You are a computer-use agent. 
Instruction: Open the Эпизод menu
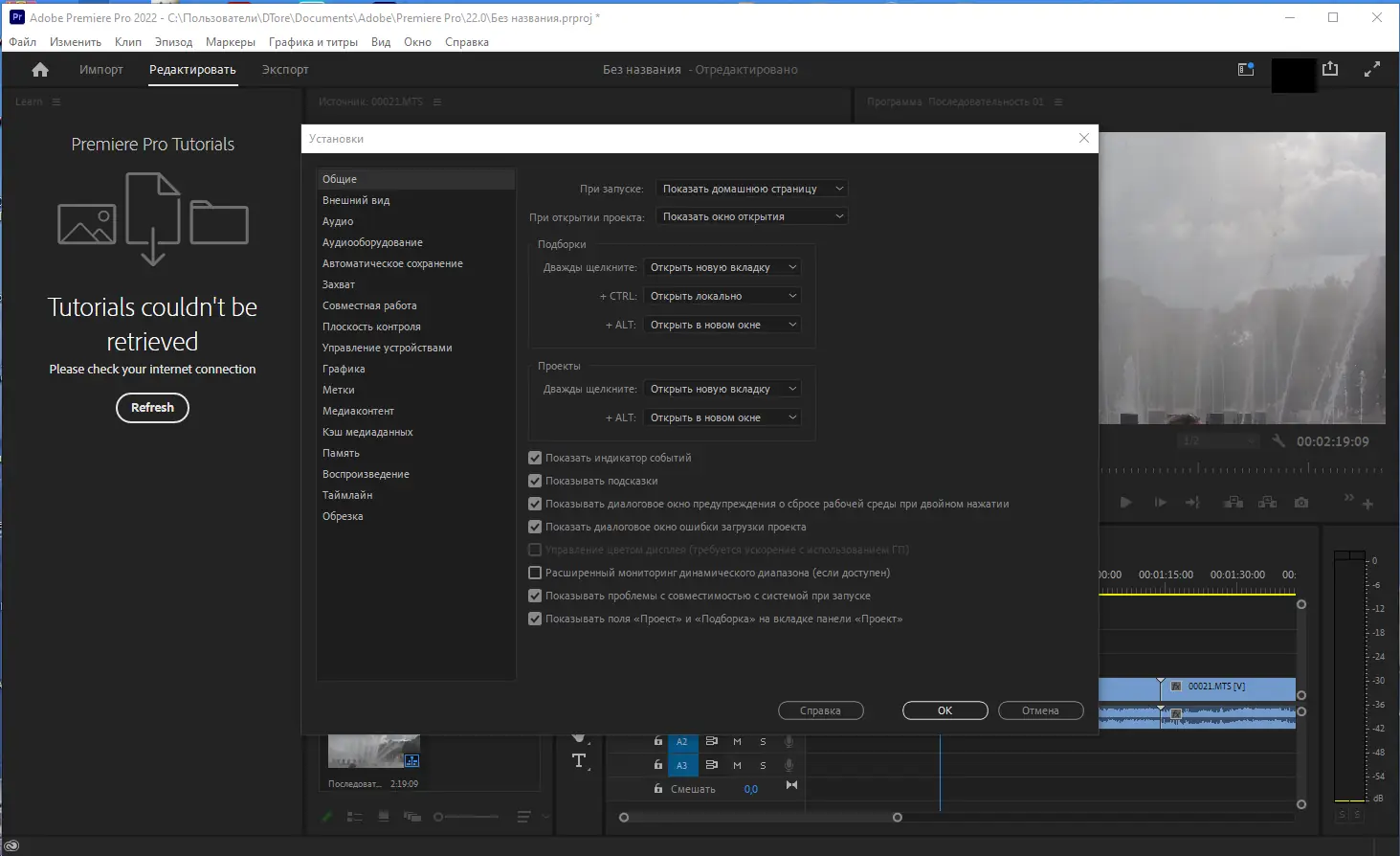[x=173, y=42]
